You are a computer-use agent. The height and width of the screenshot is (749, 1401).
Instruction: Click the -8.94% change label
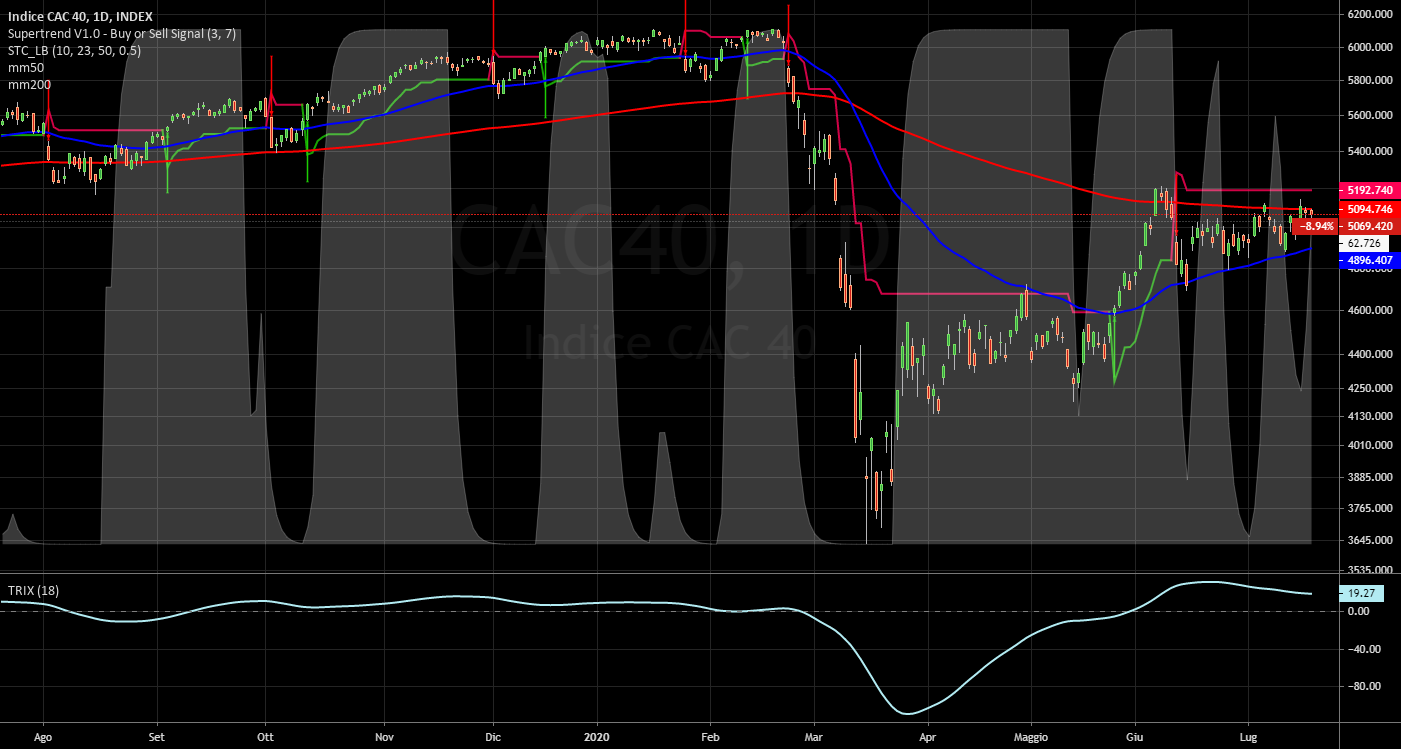tap(1317, 226)
